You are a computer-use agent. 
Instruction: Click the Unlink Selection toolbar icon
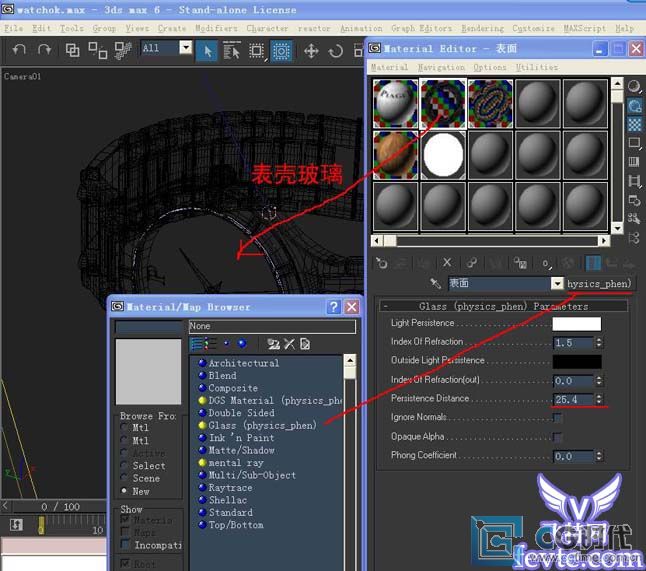tap(98, 50)
